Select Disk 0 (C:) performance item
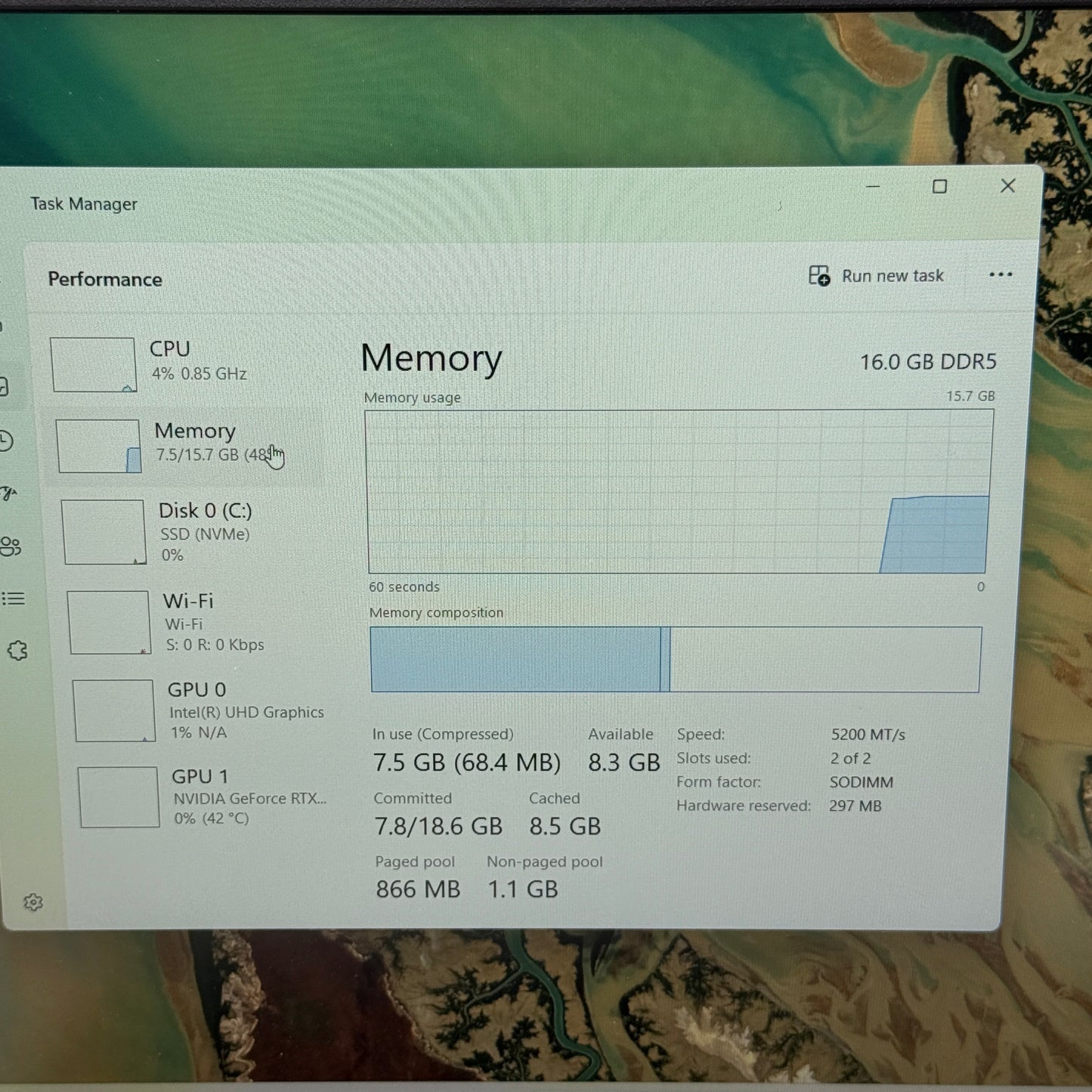Image resolution: width=1092 pixels, height=1092 pixels. [193, 532]
